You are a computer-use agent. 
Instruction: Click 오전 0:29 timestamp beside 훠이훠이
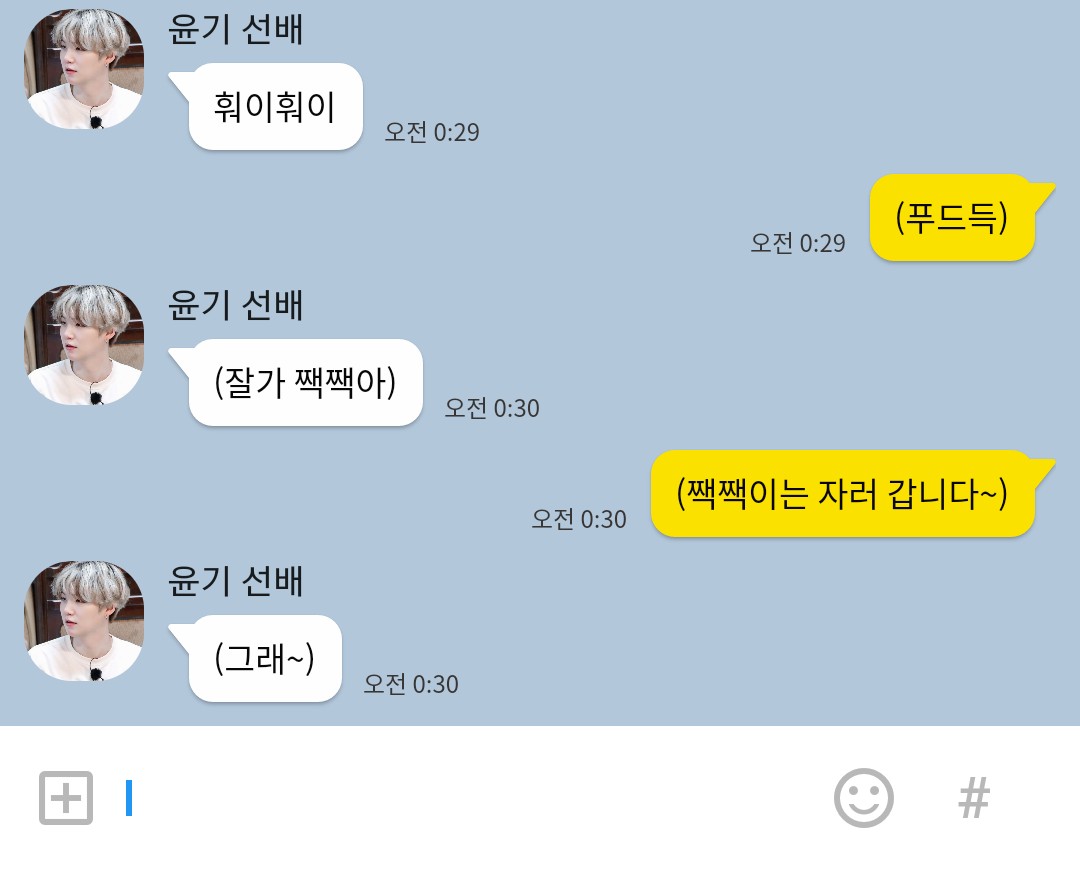click(x=432, y=132)
